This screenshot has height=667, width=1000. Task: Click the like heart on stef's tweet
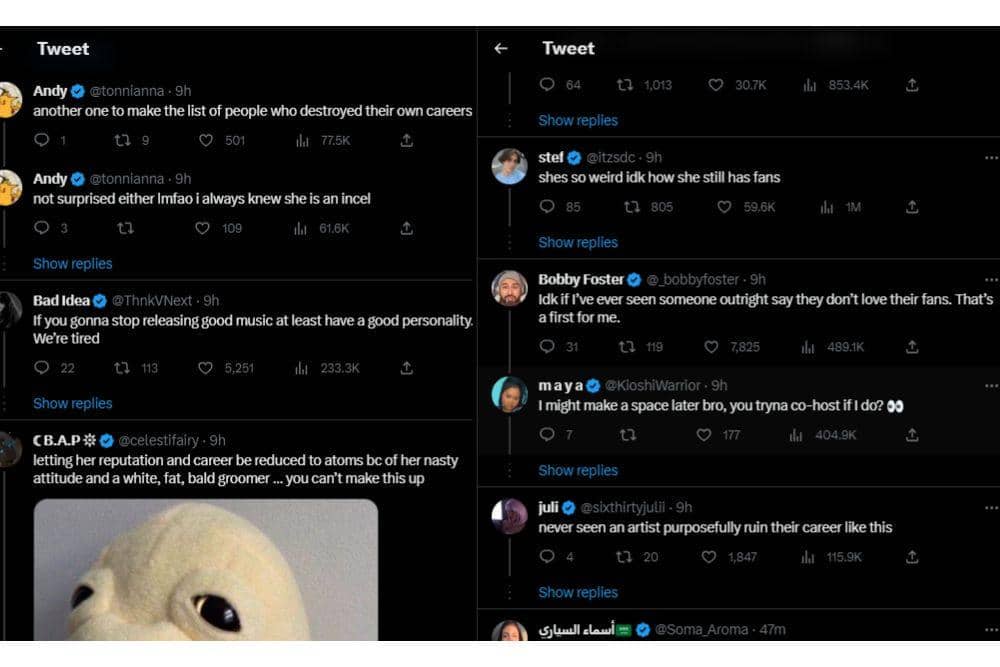[716, 207]
